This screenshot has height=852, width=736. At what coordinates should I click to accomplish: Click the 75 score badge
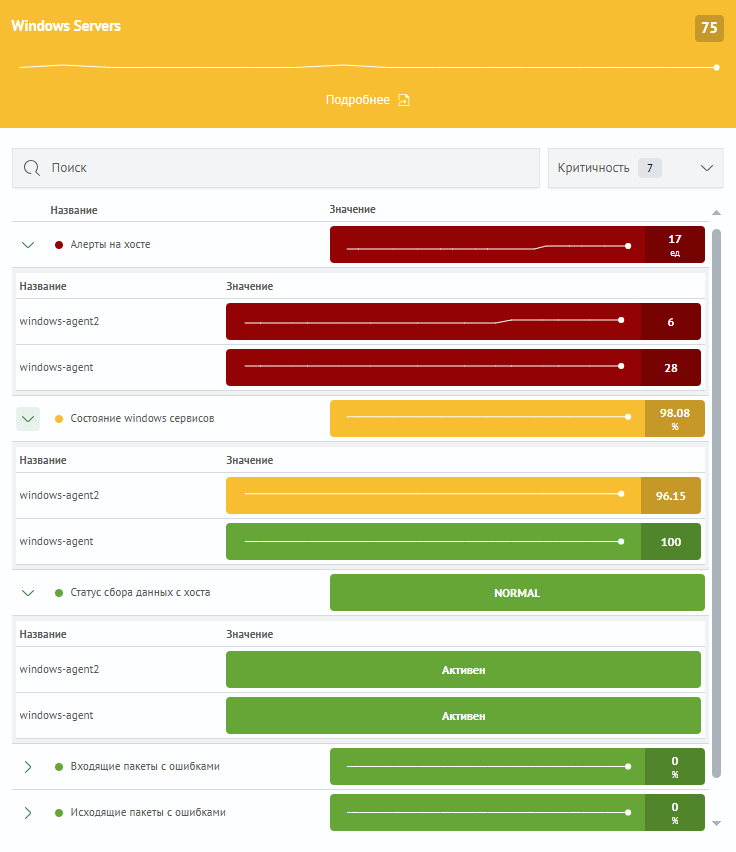coord(709,28)
